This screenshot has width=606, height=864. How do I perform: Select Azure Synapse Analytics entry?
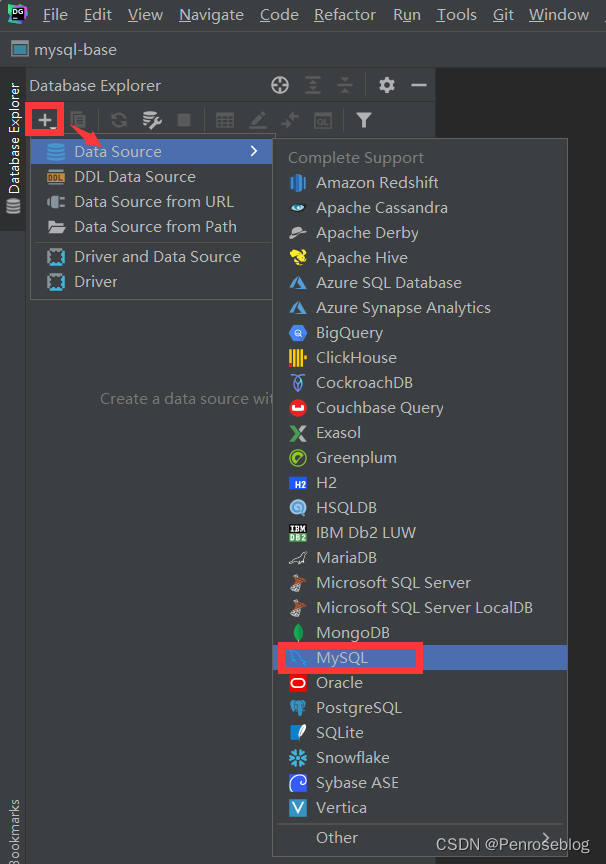(x=420, y=307)
